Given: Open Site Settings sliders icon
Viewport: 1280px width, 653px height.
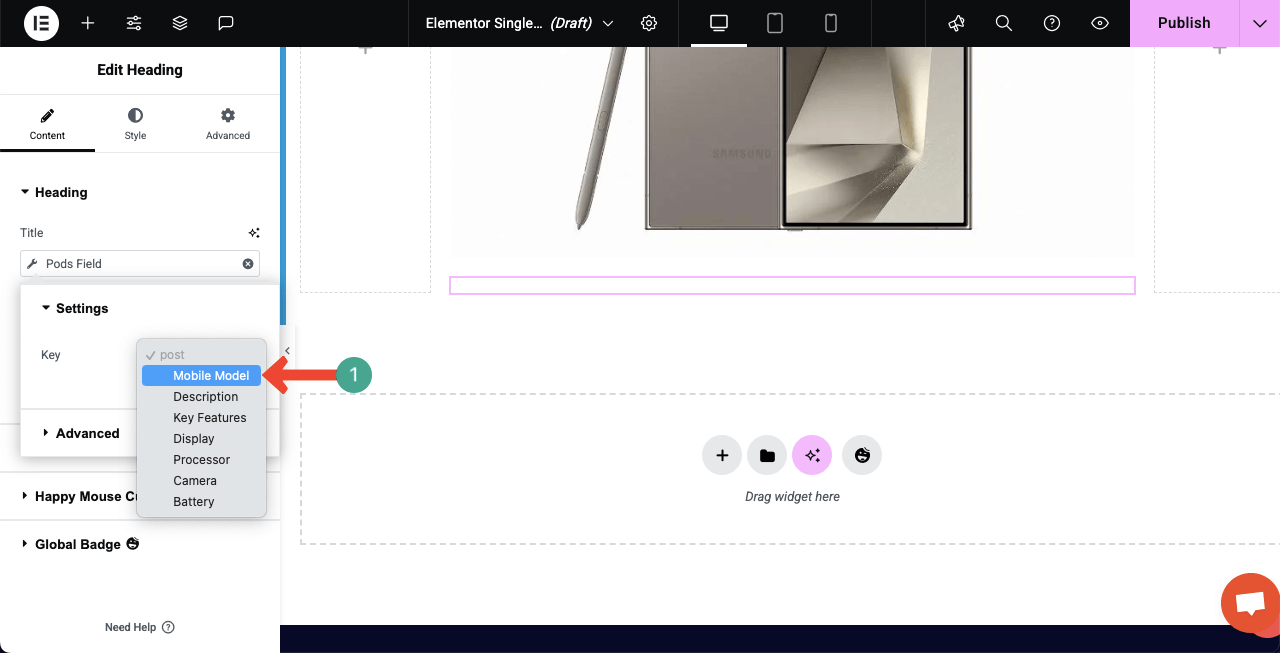Looking at the screenshot, I should tap(134, 23).
